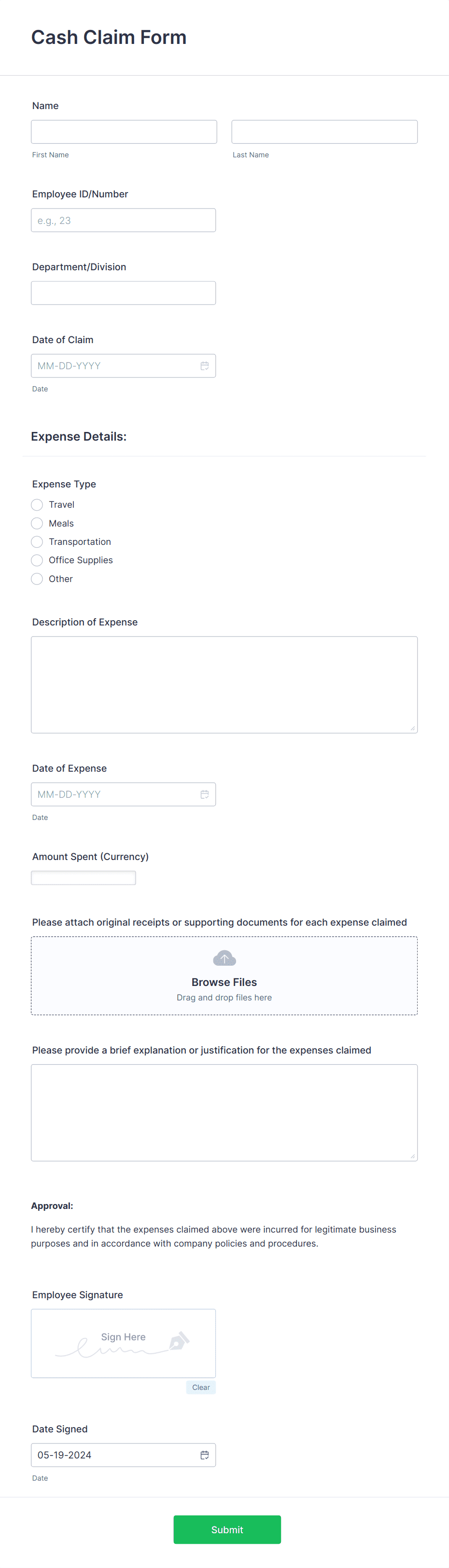The width and height of the screenshot is (449, 1568).
Task: Select the Travel expense type
Action: pos(37,505)
